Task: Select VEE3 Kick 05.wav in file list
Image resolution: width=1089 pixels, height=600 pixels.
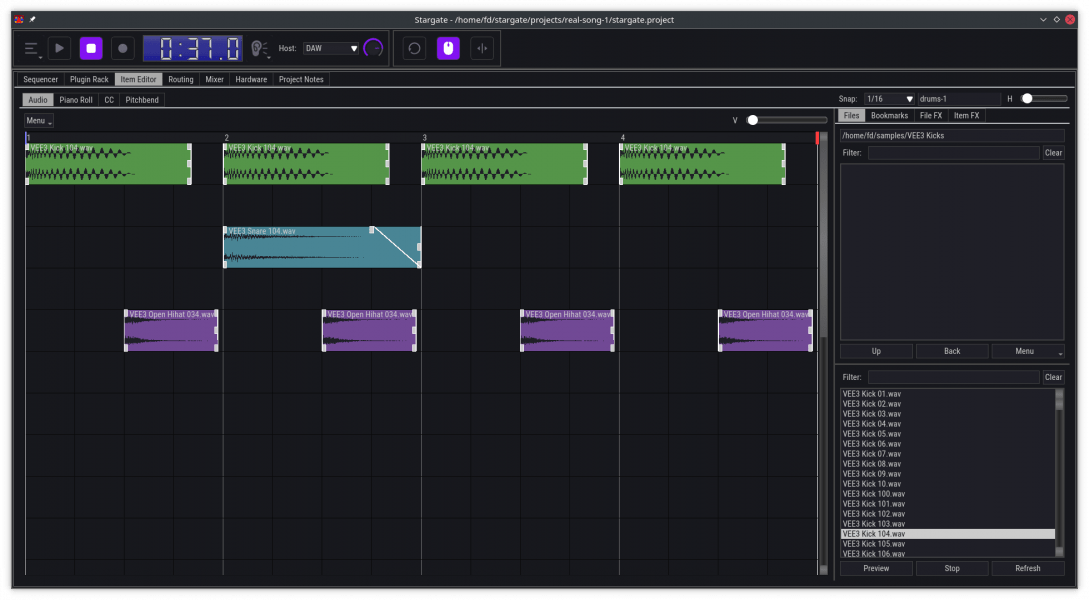Action: [x=947, y=434]
